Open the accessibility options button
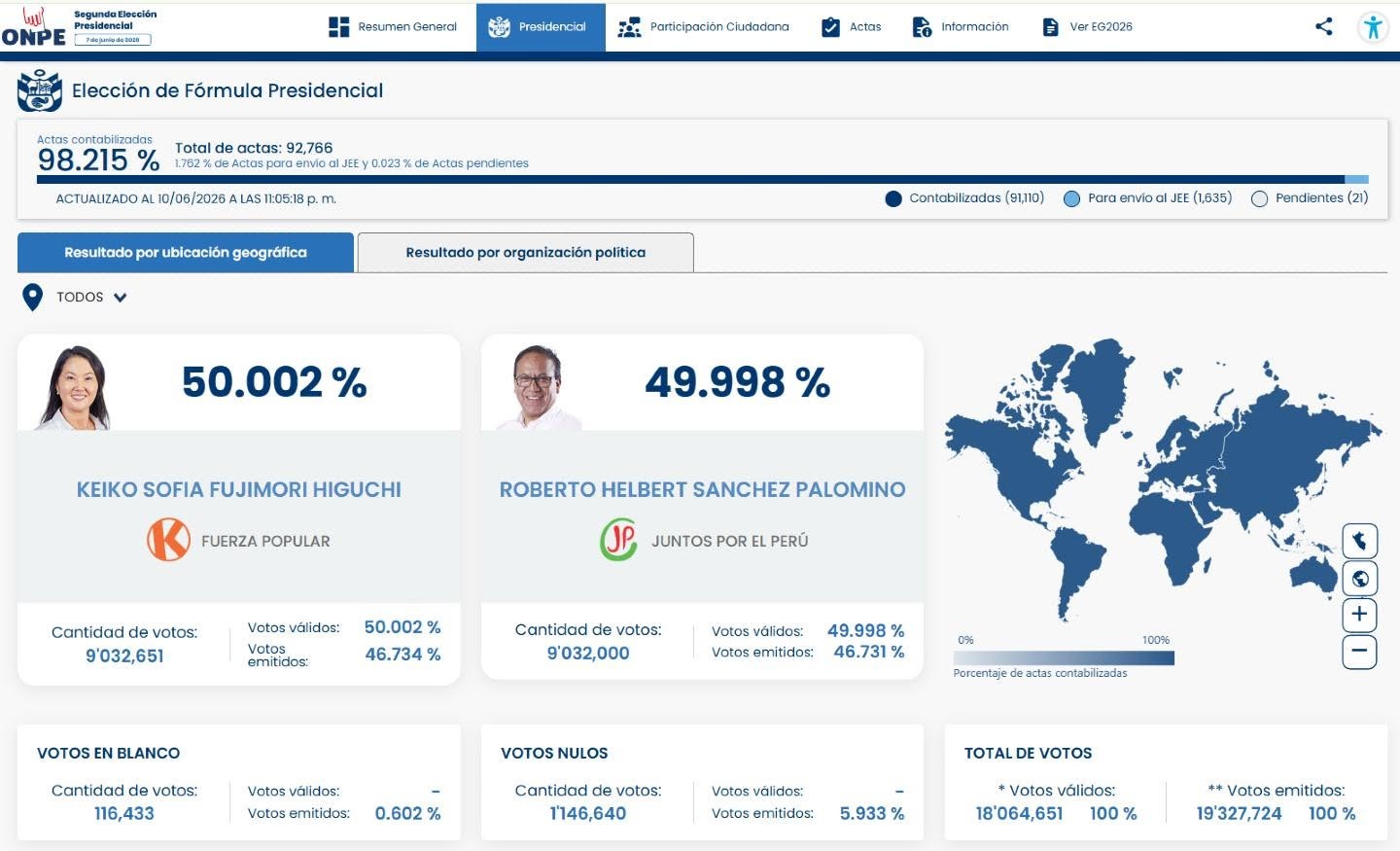 1373,26
